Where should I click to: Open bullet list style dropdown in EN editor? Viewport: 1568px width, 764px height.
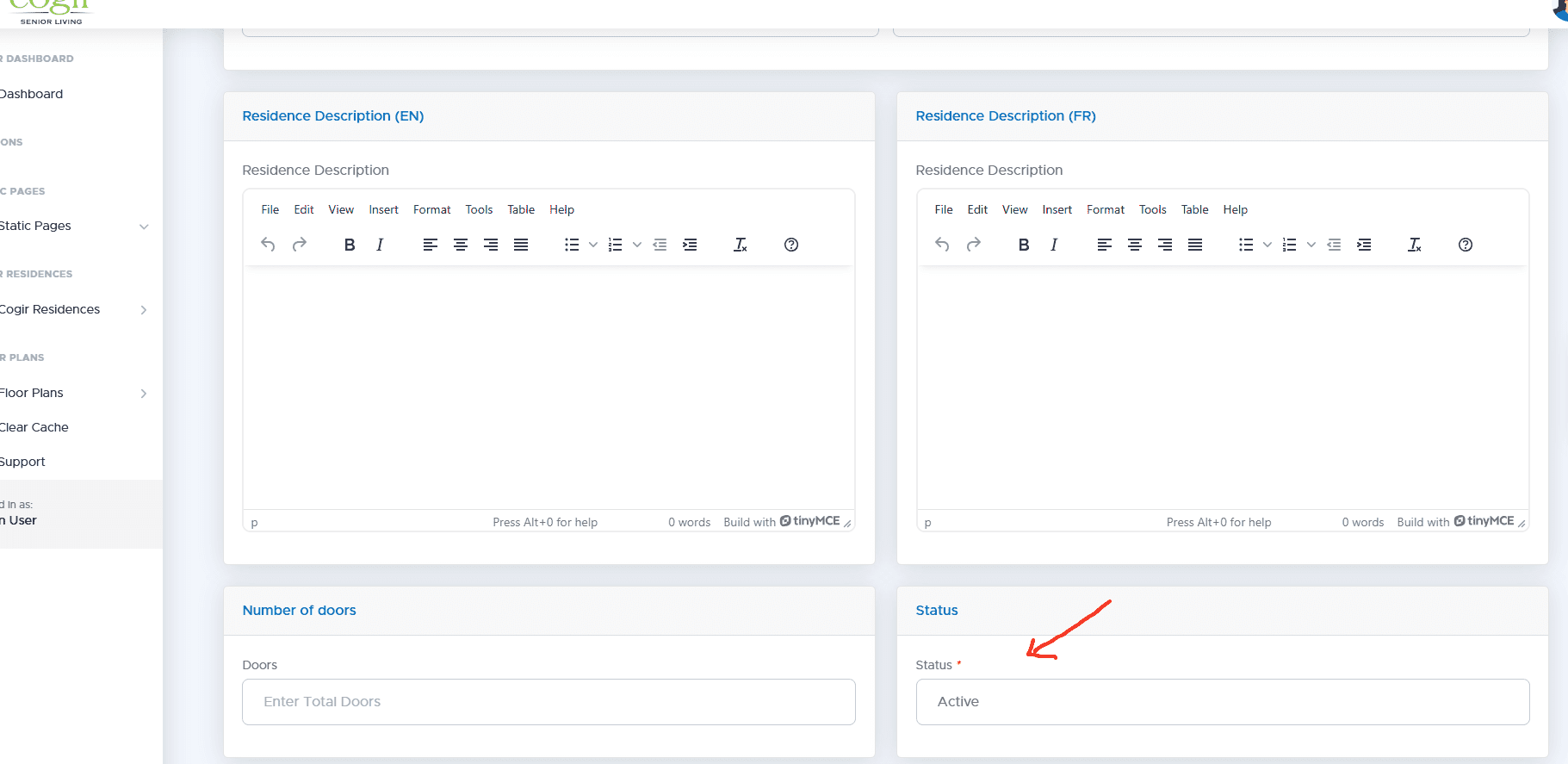pyautogui.click(x=593, y=245)
